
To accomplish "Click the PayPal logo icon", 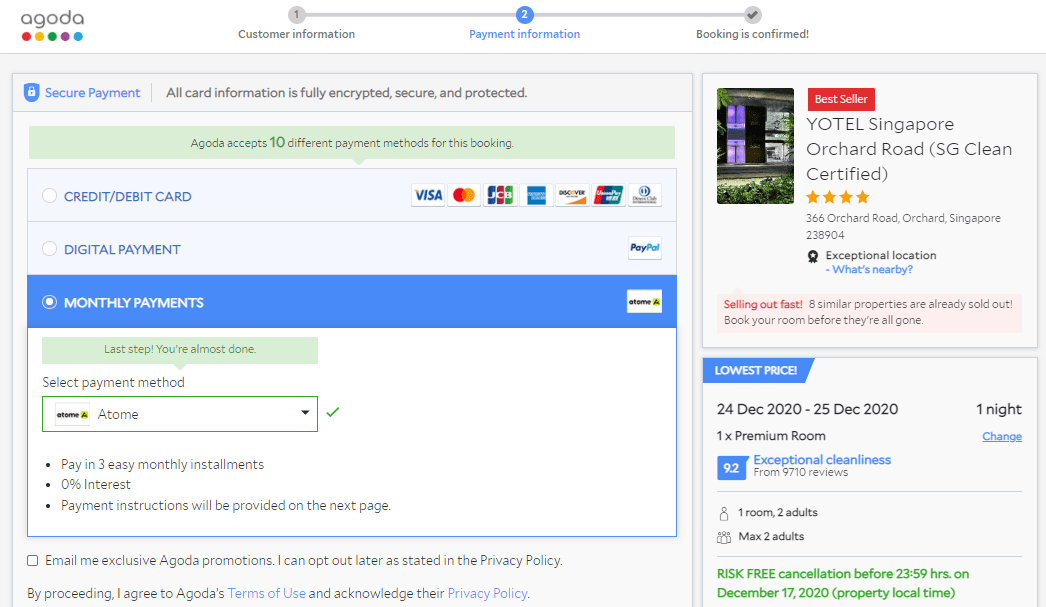I will [x=644, y=248].
